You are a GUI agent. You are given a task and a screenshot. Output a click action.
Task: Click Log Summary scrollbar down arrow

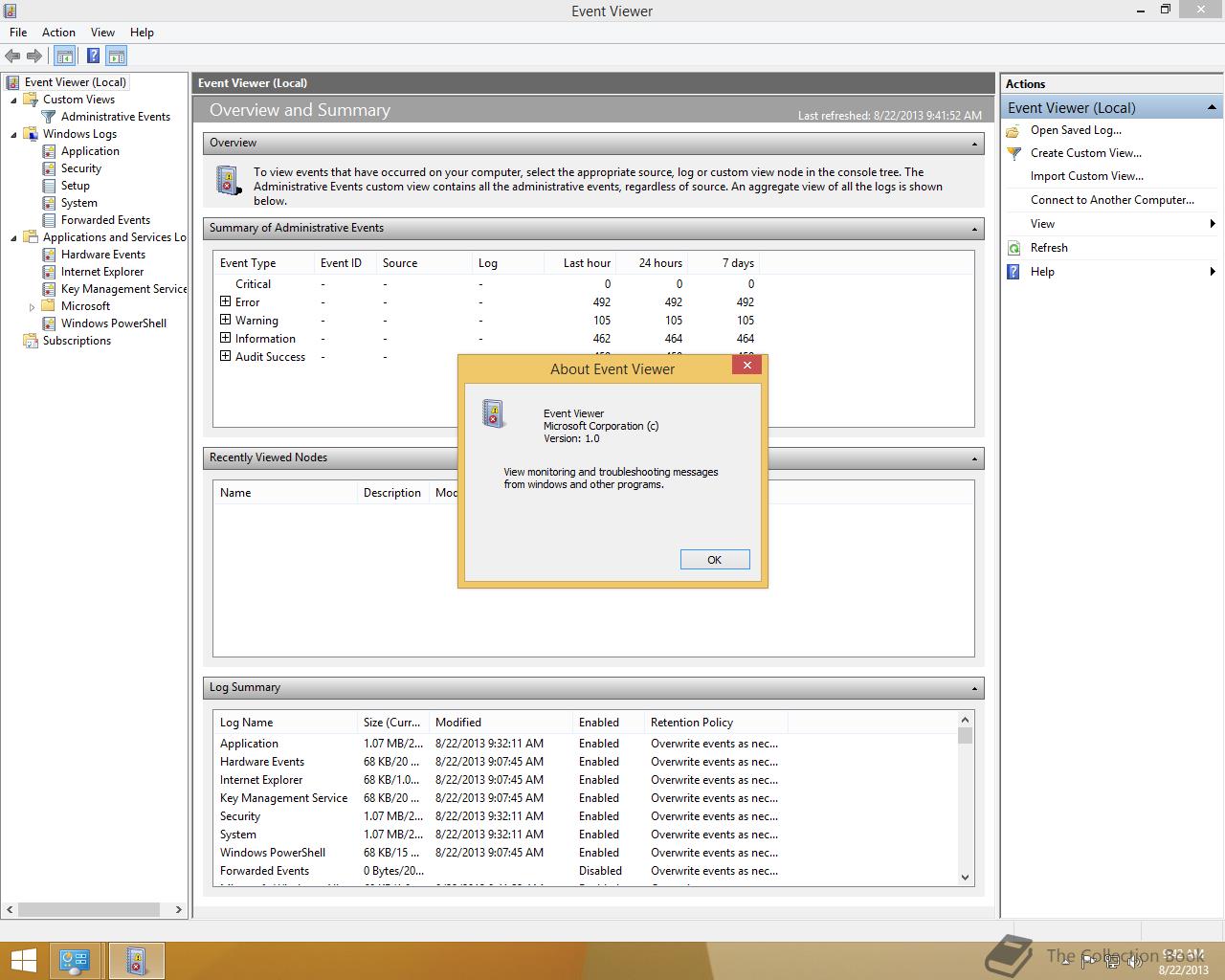click(965, 877)
